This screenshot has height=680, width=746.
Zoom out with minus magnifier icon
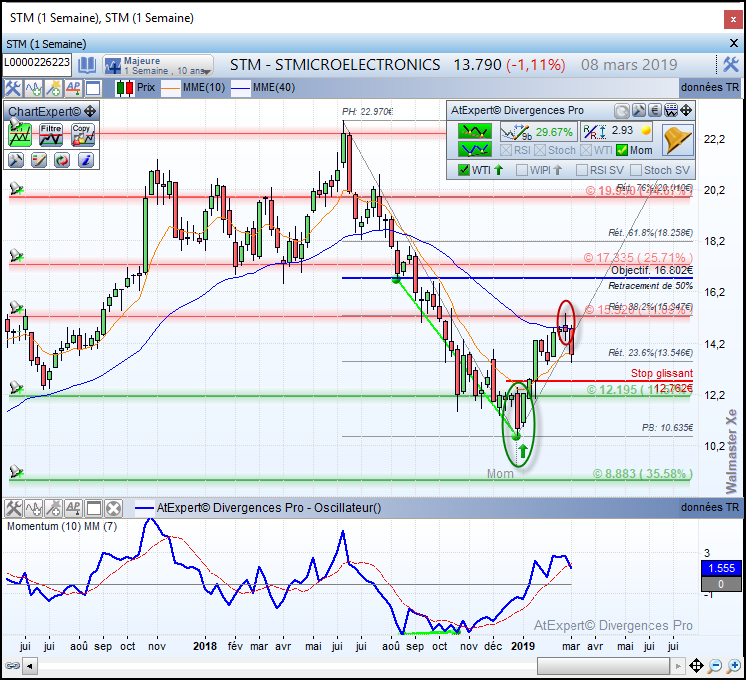(x=715, y=666)
